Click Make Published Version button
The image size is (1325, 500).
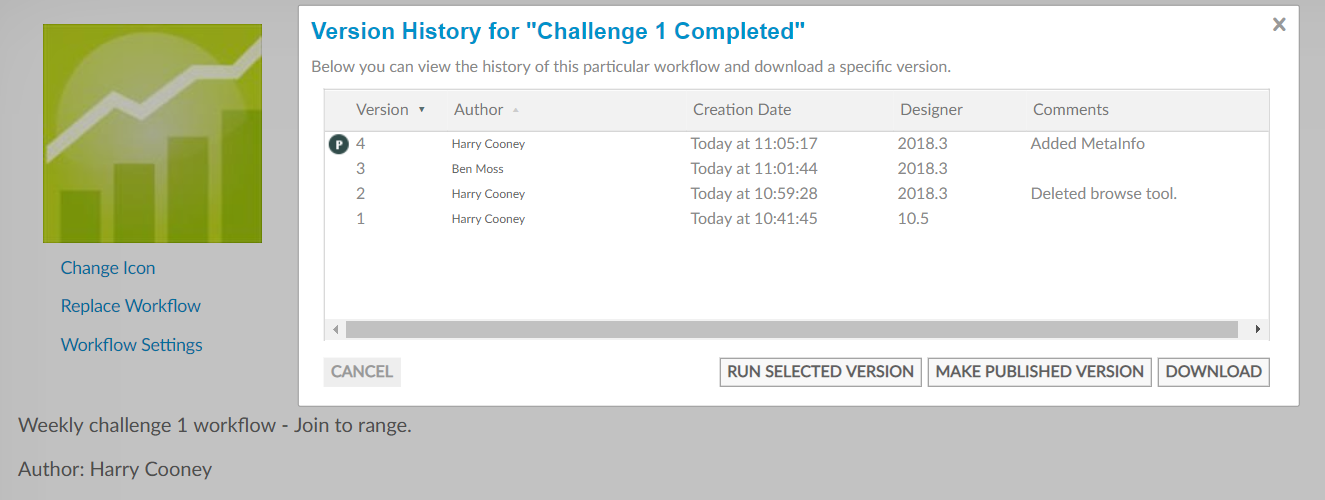[x=1040, y=372]
